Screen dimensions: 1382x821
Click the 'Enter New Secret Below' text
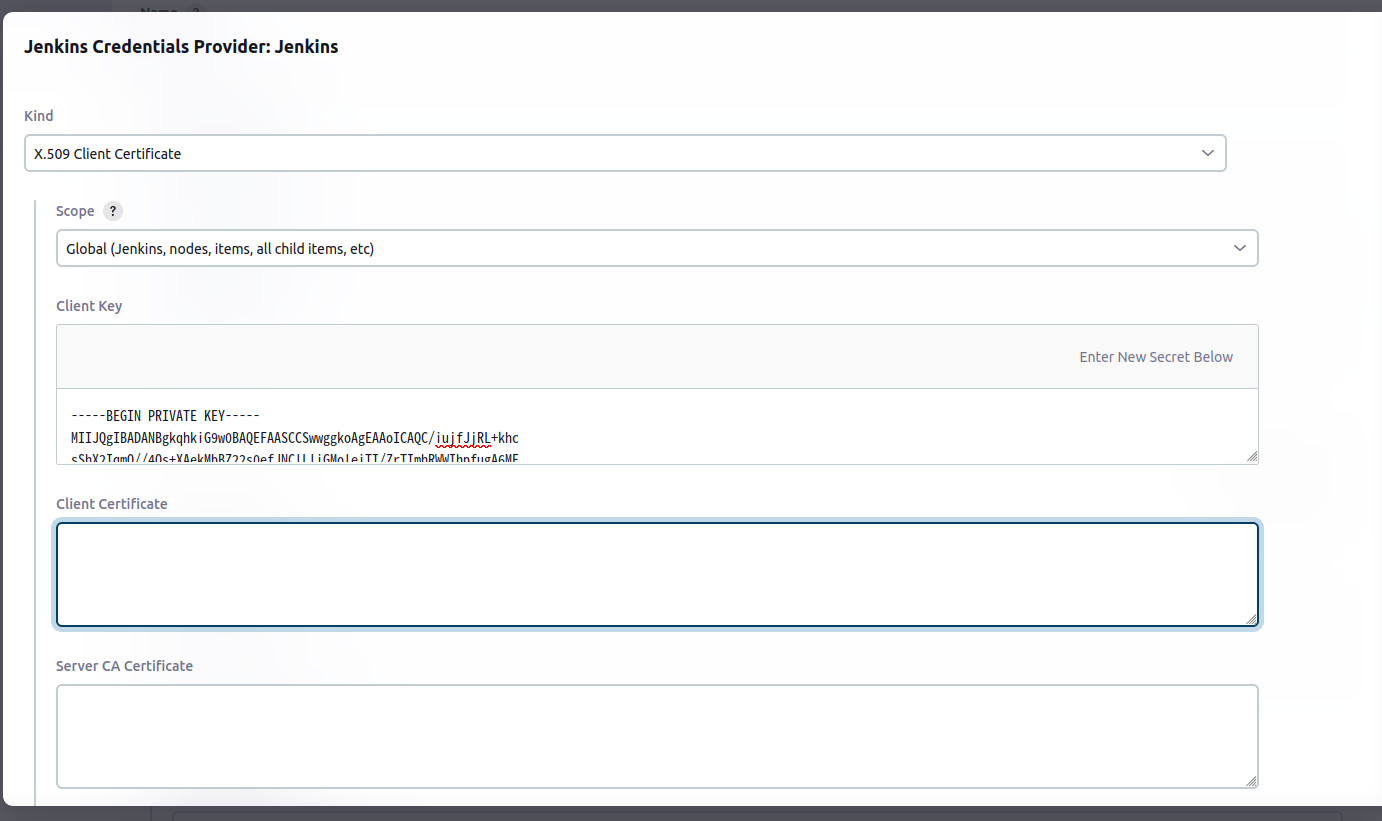1156,357
